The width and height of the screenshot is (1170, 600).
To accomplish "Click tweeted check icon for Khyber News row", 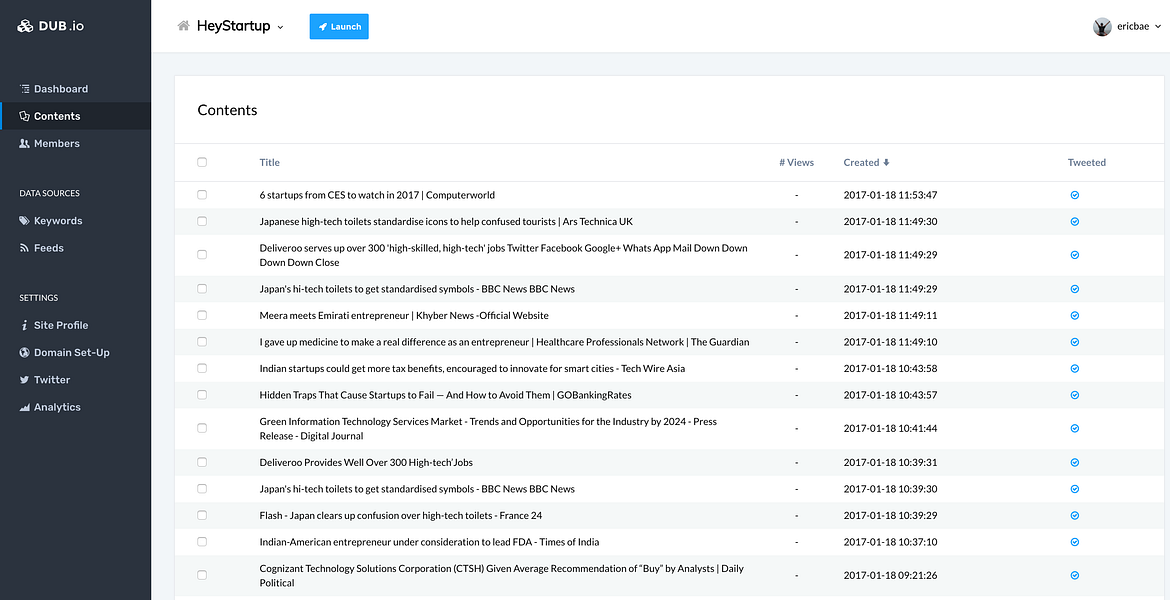I will pos(1075,315).
